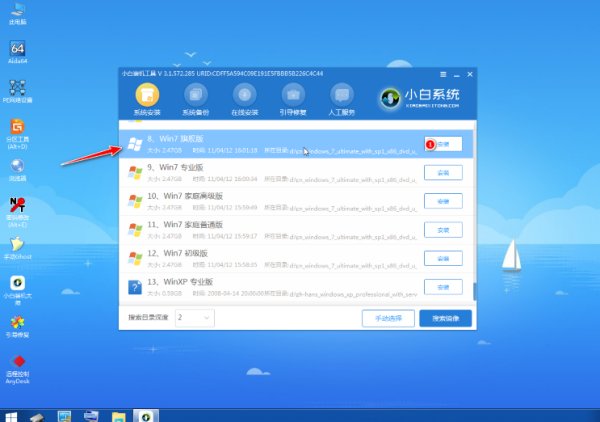Open the 分区工具 (Alt+D) desktop icon

coord(18,134)
